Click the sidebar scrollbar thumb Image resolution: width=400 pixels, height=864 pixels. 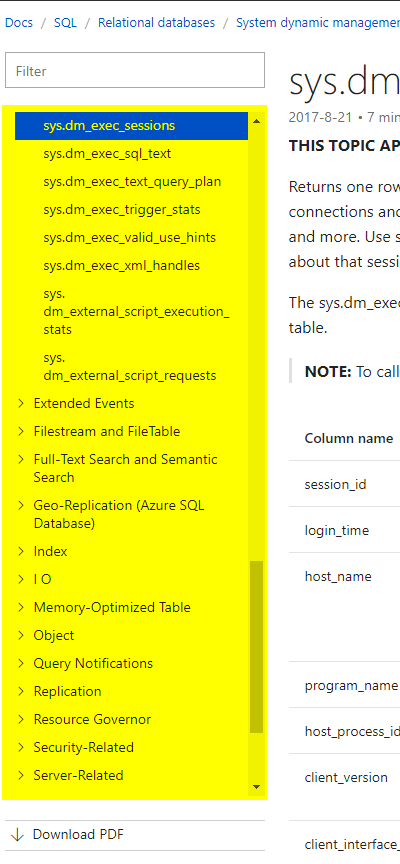click(256, 647)
